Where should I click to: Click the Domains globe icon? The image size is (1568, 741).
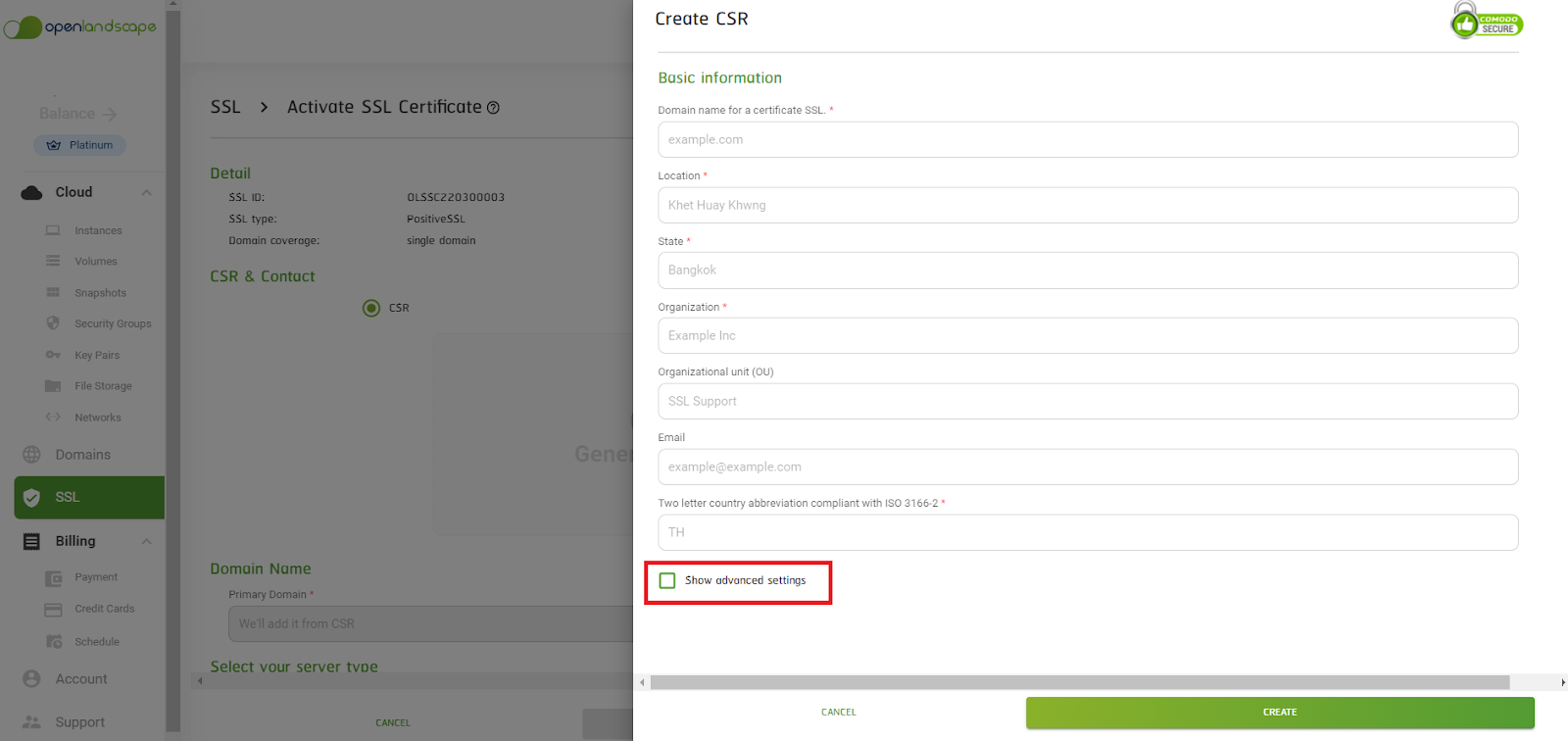pyautogui.click(x=32, y=455)
